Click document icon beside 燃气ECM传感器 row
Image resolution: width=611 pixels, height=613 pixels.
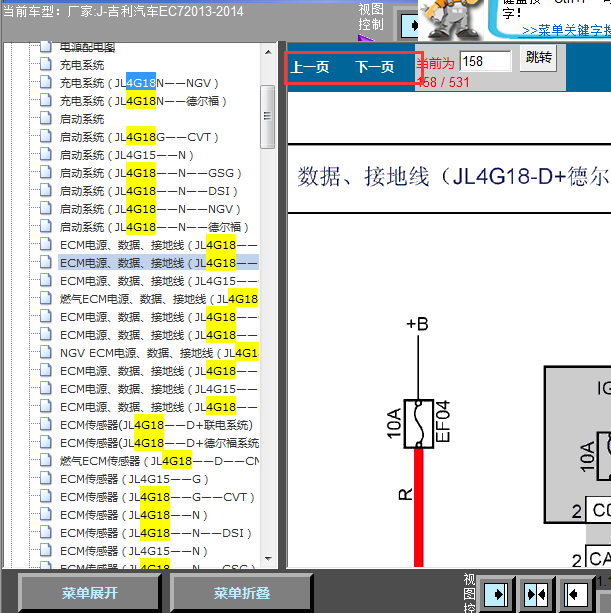pos(46,460)
